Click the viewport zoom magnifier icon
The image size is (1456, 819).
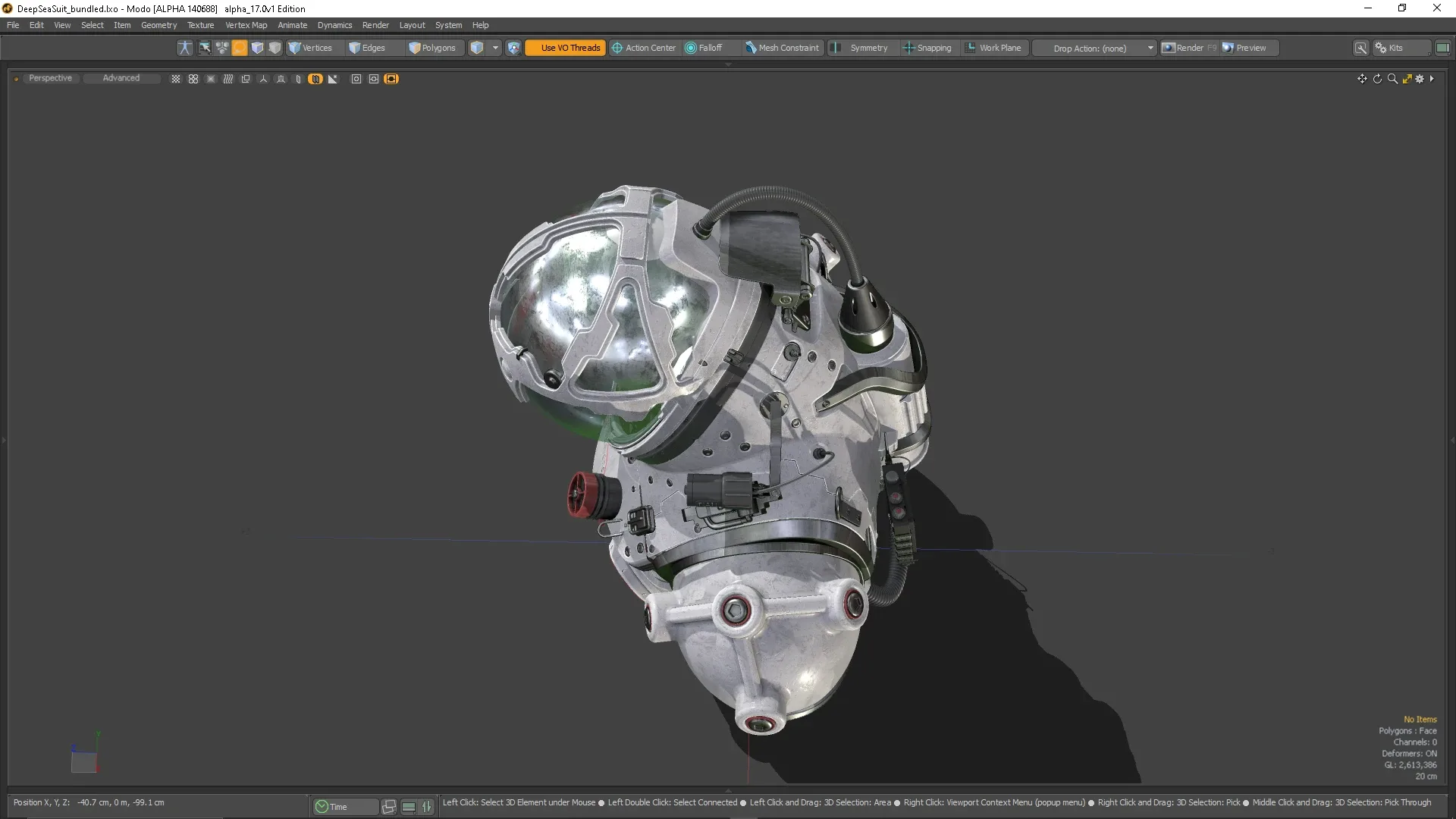(1392, 79)
